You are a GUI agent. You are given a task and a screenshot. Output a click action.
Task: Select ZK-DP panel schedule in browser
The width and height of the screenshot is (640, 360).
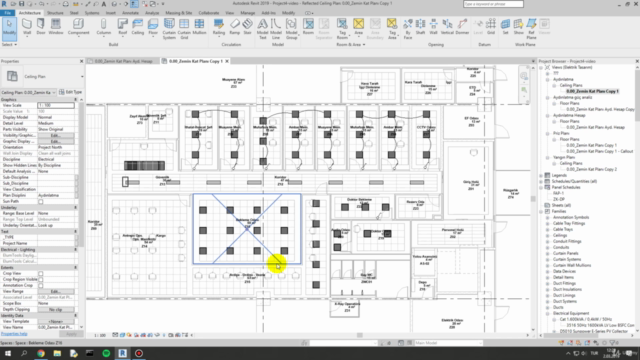559,199
